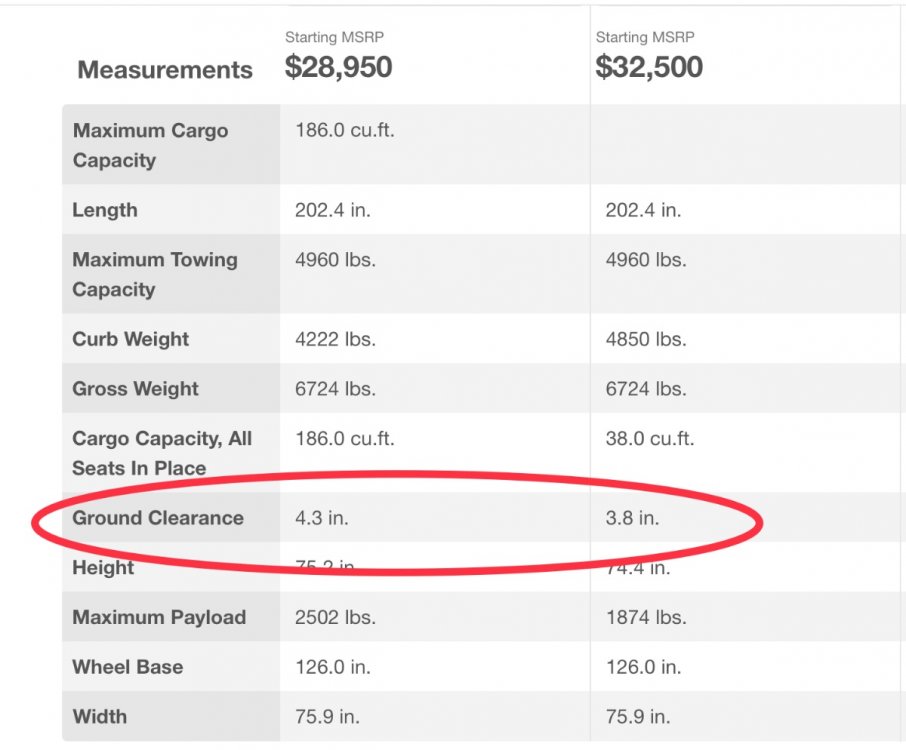The height and width of the screenshot is (750, 906).
Task: Click the Maximum Payload row label
Action: click(x=159, y=617)
